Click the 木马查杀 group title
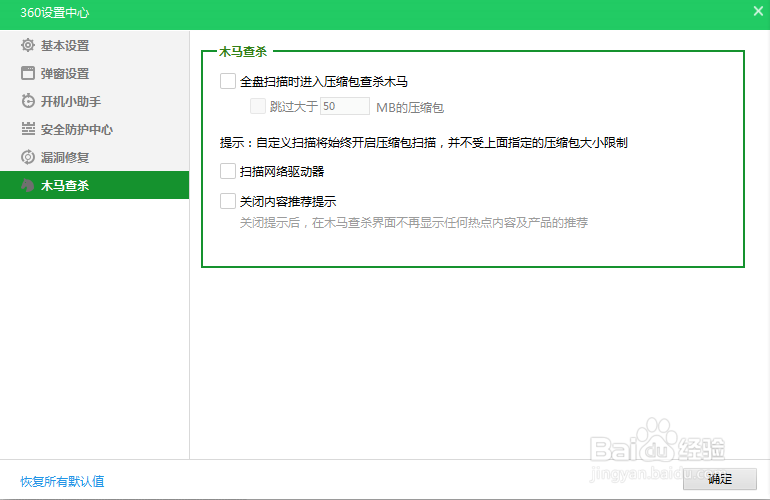This screenshot has width=770, height=500. 243,52
